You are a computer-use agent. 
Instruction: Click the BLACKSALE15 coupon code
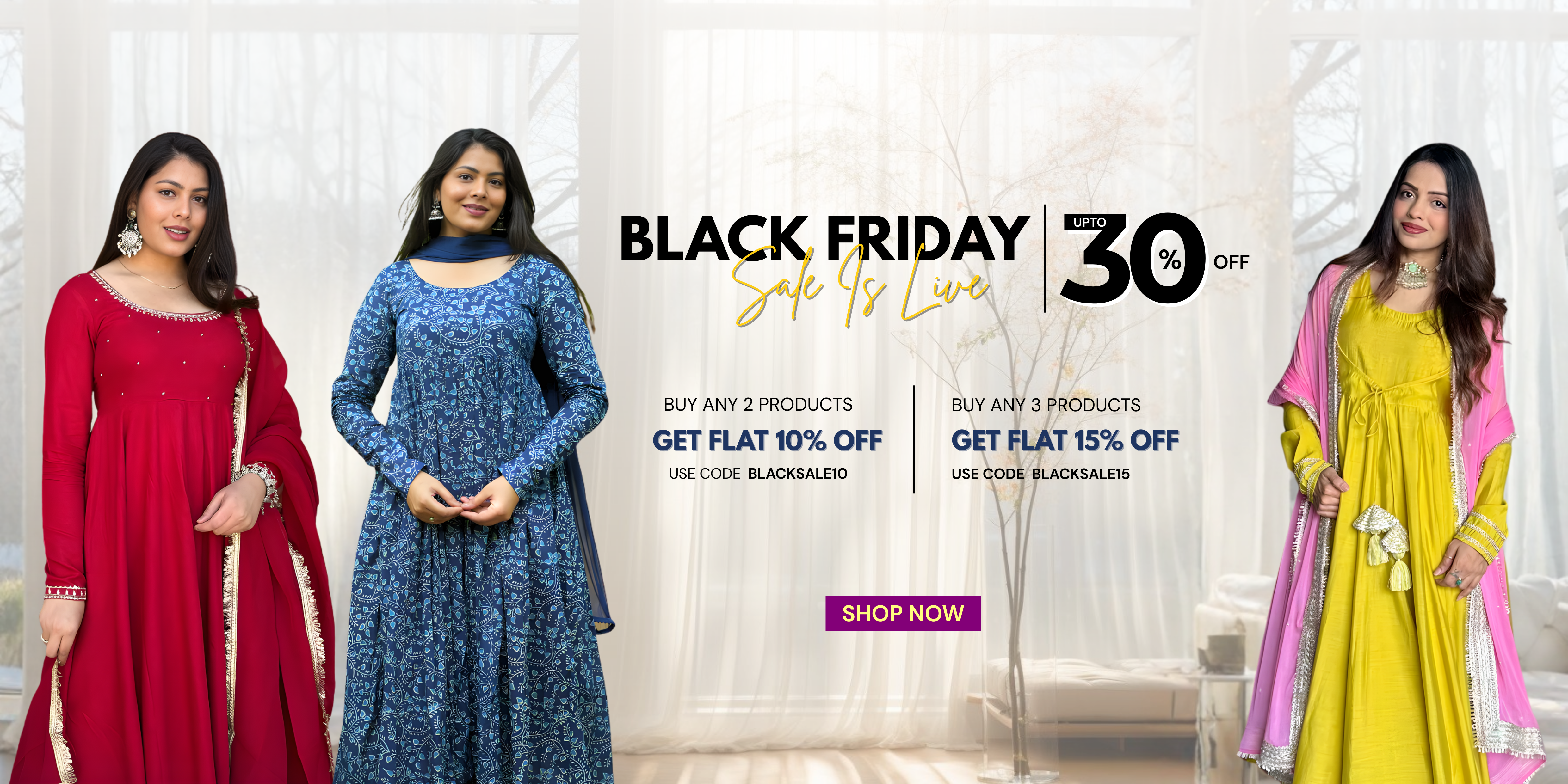[x=1080, y=474]
